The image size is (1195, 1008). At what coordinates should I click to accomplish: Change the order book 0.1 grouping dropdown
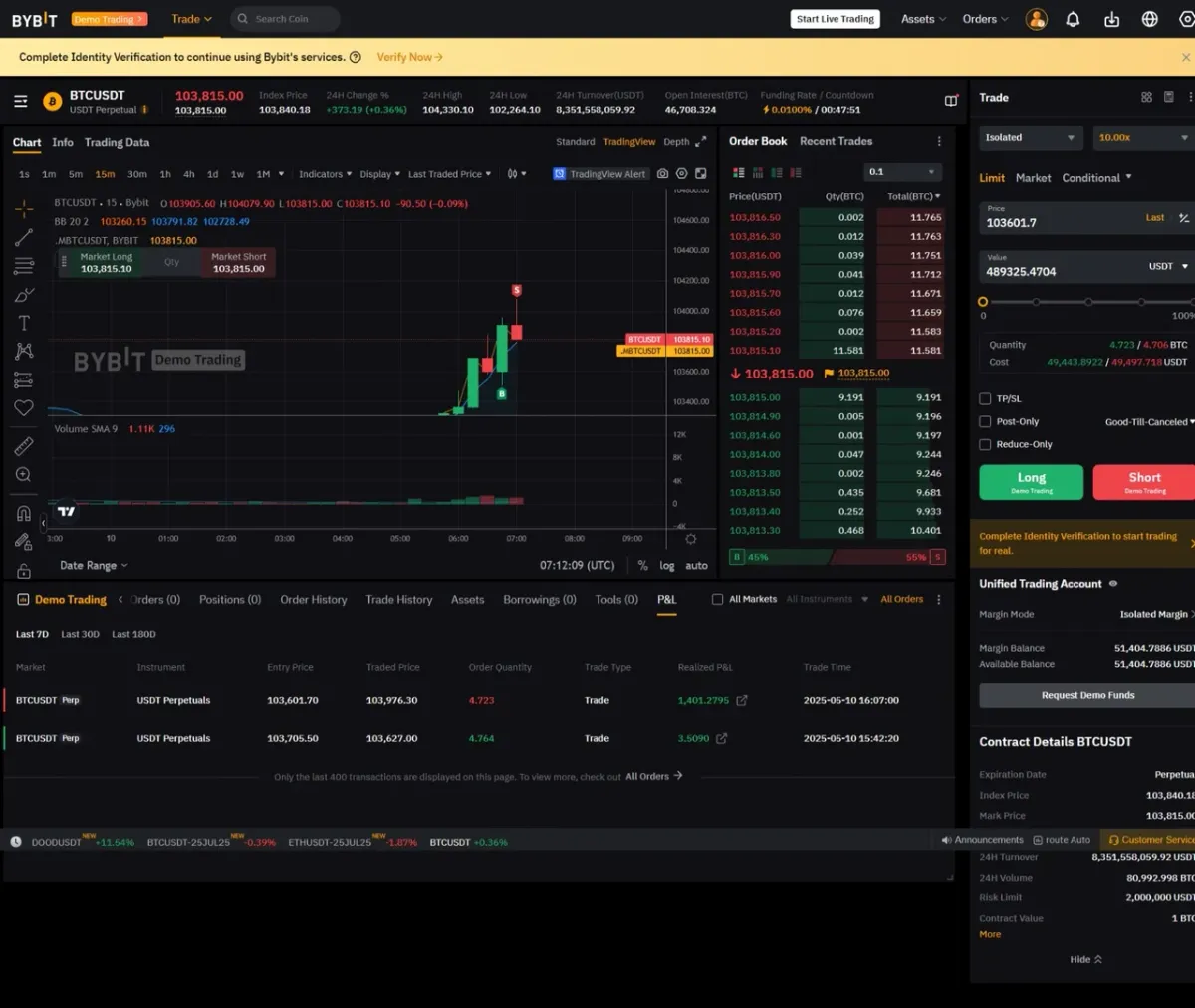tap(902, 172)
